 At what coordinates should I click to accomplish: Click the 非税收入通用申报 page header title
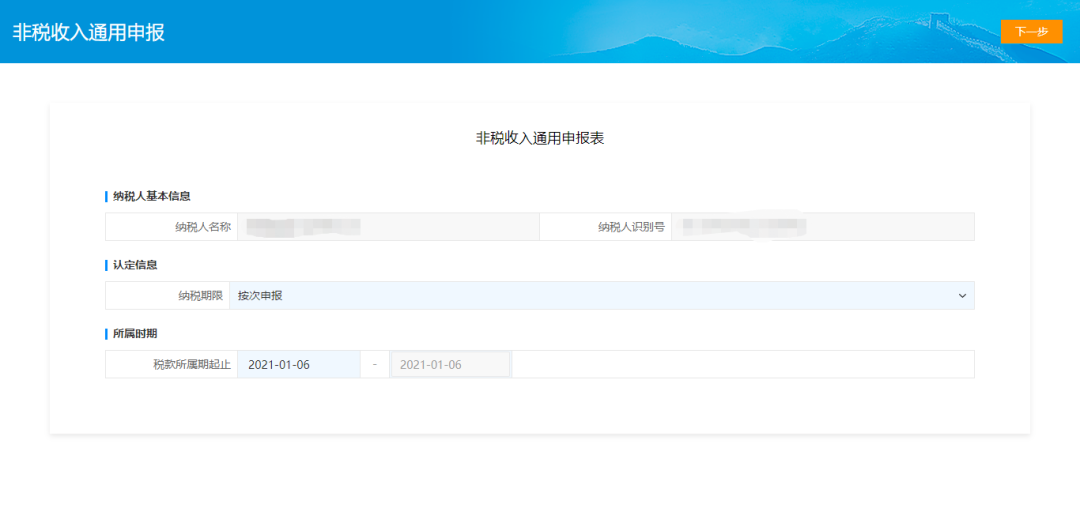[x=89, y=32]
